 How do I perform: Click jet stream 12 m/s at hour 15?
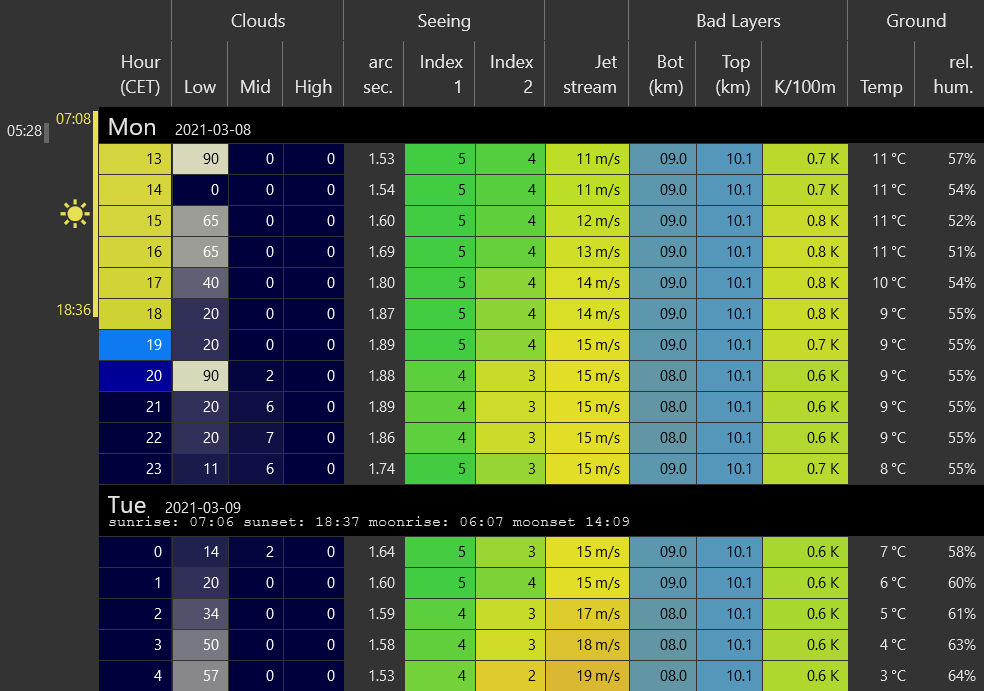[587, 221]
